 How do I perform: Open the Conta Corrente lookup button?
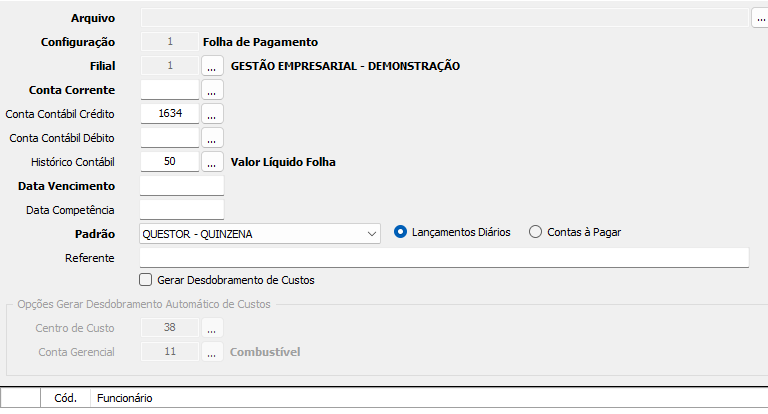coord(212,90)
